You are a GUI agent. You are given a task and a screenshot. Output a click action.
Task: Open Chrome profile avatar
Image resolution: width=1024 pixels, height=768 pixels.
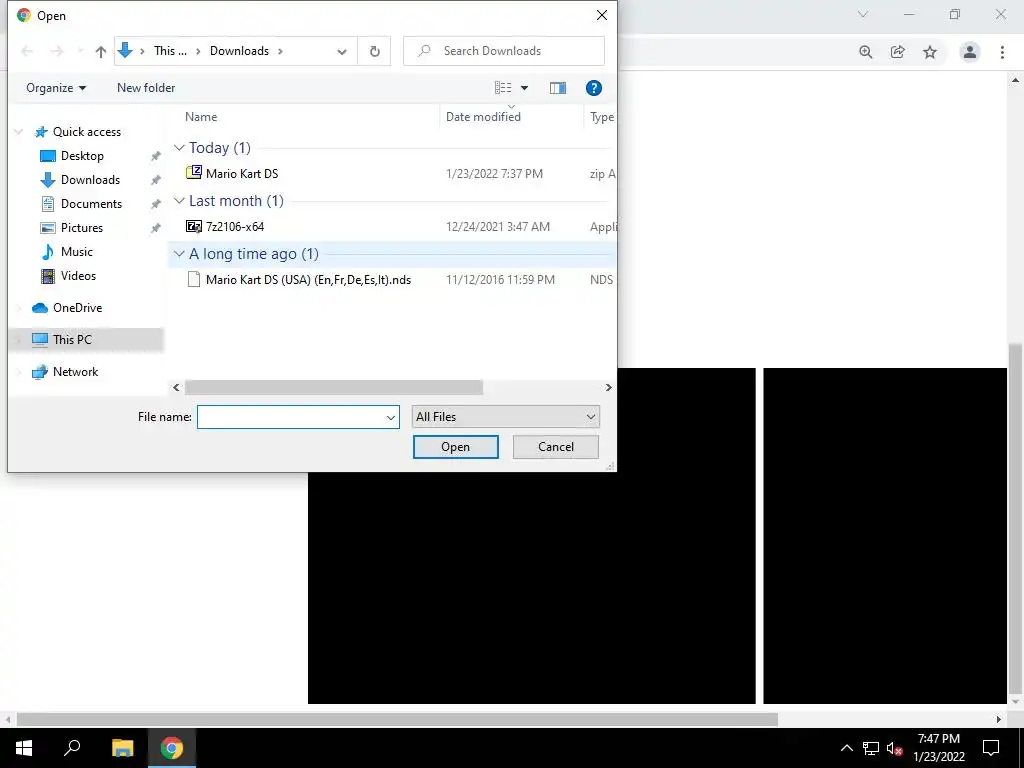(970, 52)
